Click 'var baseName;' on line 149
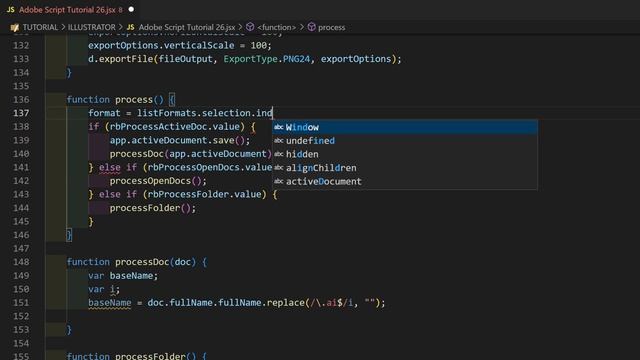Screen dimensions: 640x360 coord(123,276)
